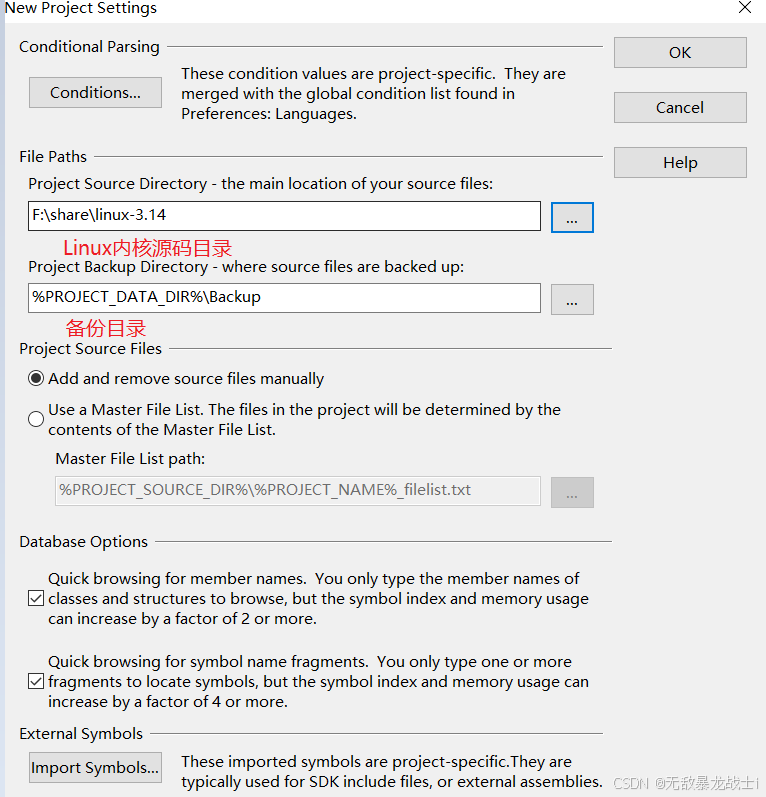Close the New Project Settings dialog
The image size is (766, 797).
click(x=745, y=8)
